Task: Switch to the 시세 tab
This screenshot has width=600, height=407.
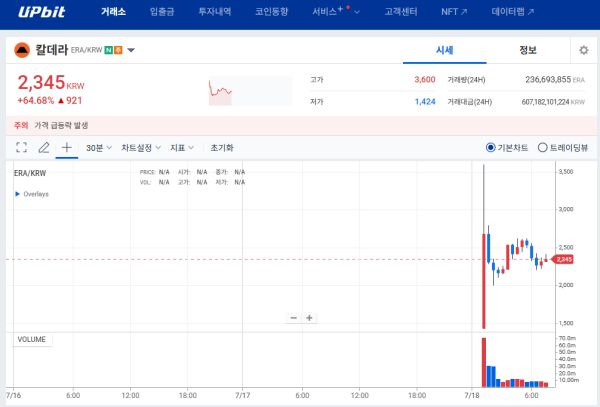Action: 445,50
